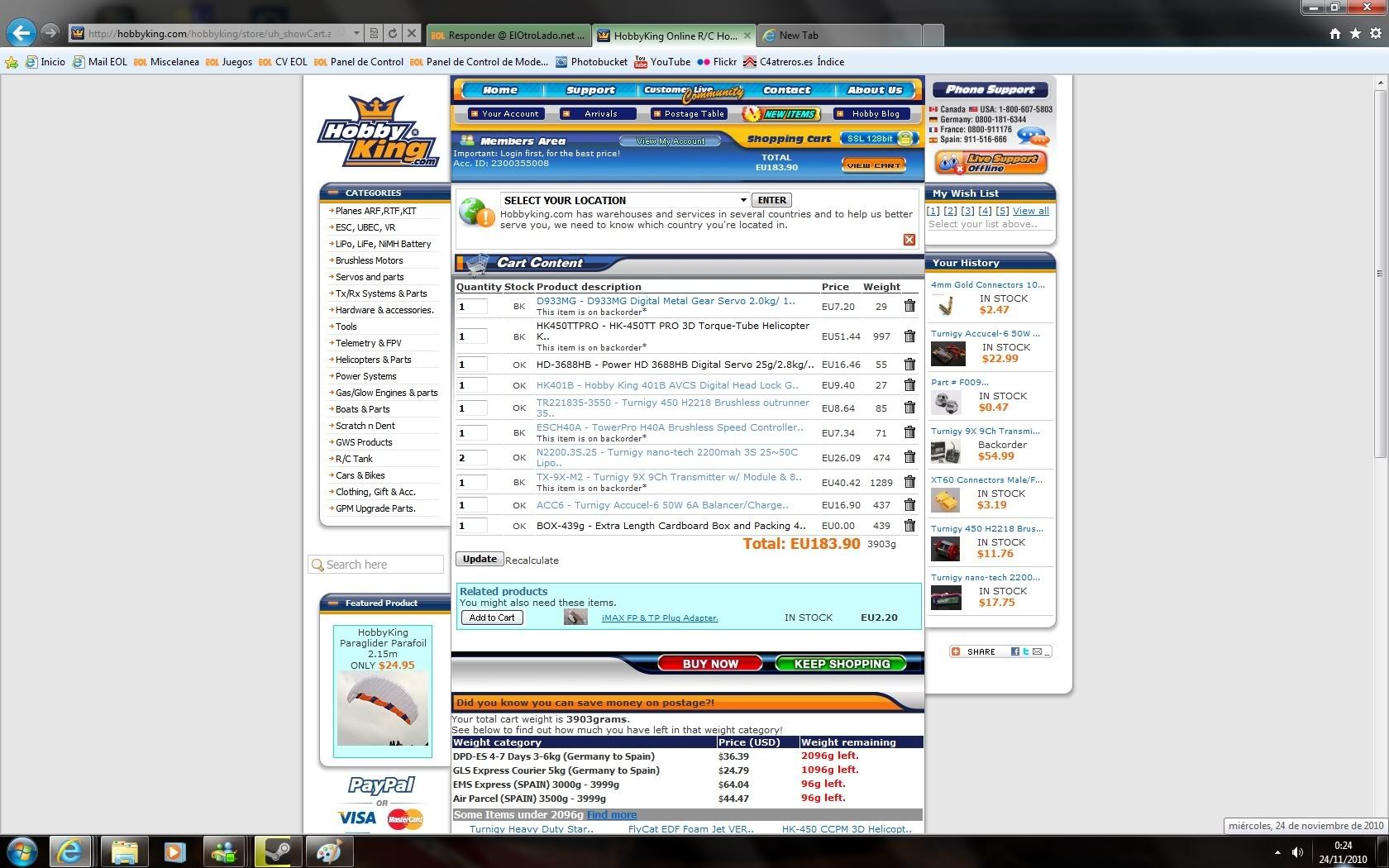Open the Brushless Motors category
The image size is (1389, 868).
click(369, 260)
